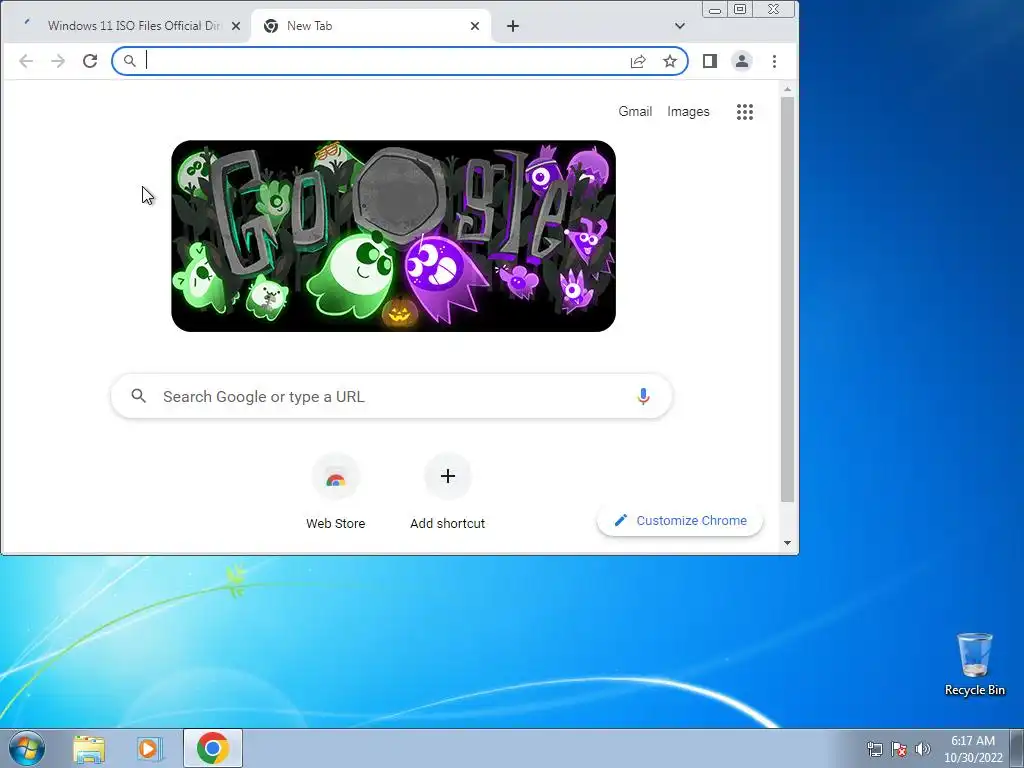Viewport: 1024px width, 768px height.
Task: Go back using the browser back arrow
Action: point(26,61)
